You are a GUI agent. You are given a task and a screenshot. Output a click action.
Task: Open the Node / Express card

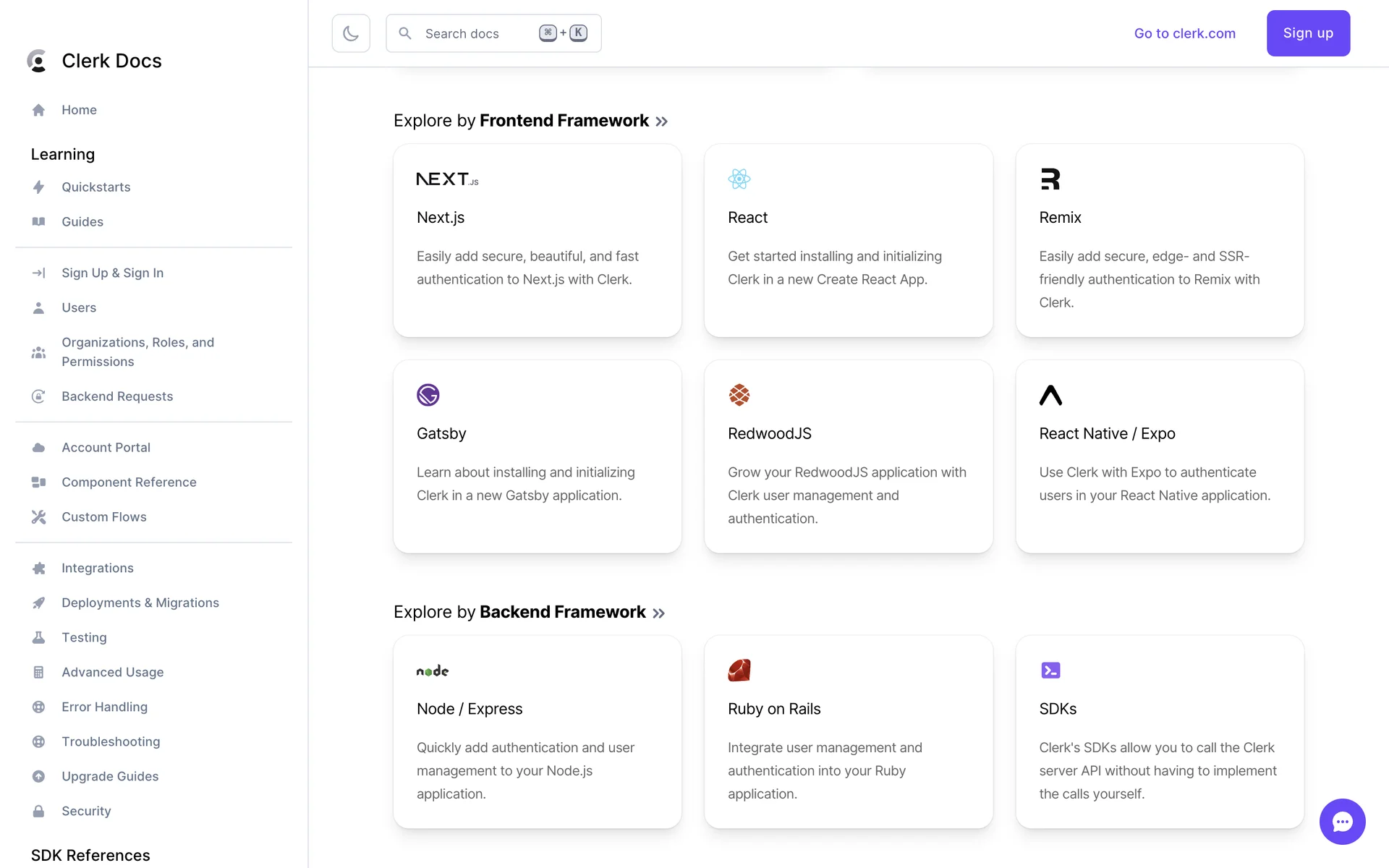[537, 732]
